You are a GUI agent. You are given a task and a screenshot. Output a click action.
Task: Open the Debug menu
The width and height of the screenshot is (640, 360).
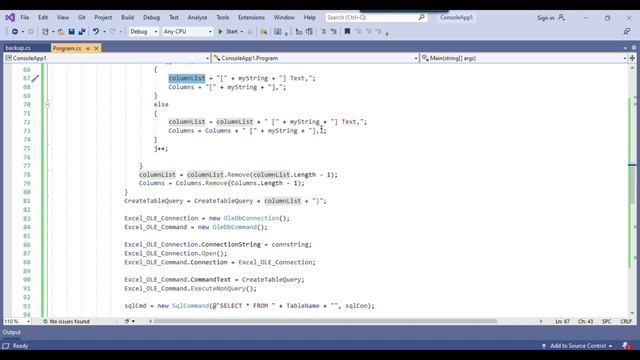click(151, 18)
